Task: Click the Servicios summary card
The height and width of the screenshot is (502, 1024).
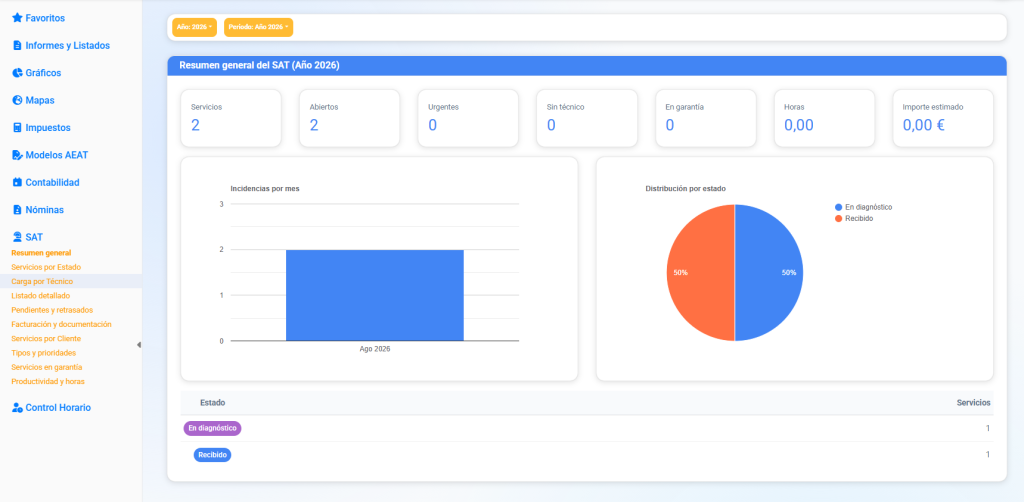Action: click(x=231, y=118)
